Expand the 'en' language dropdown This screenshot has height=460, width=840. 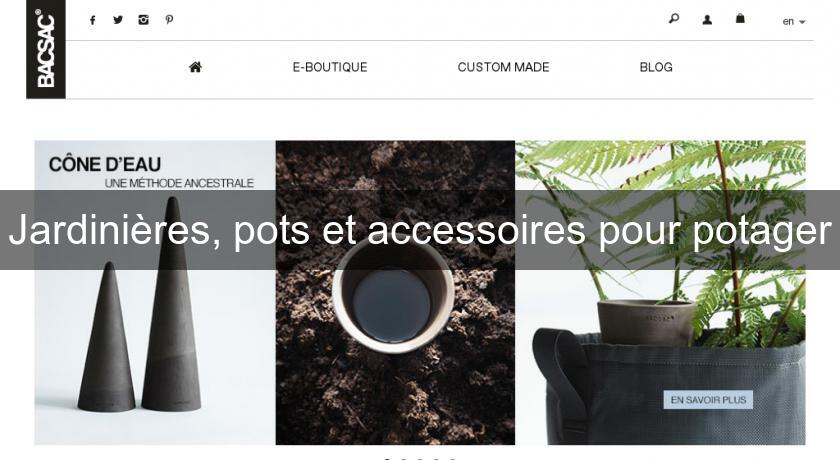pos(793,21)
